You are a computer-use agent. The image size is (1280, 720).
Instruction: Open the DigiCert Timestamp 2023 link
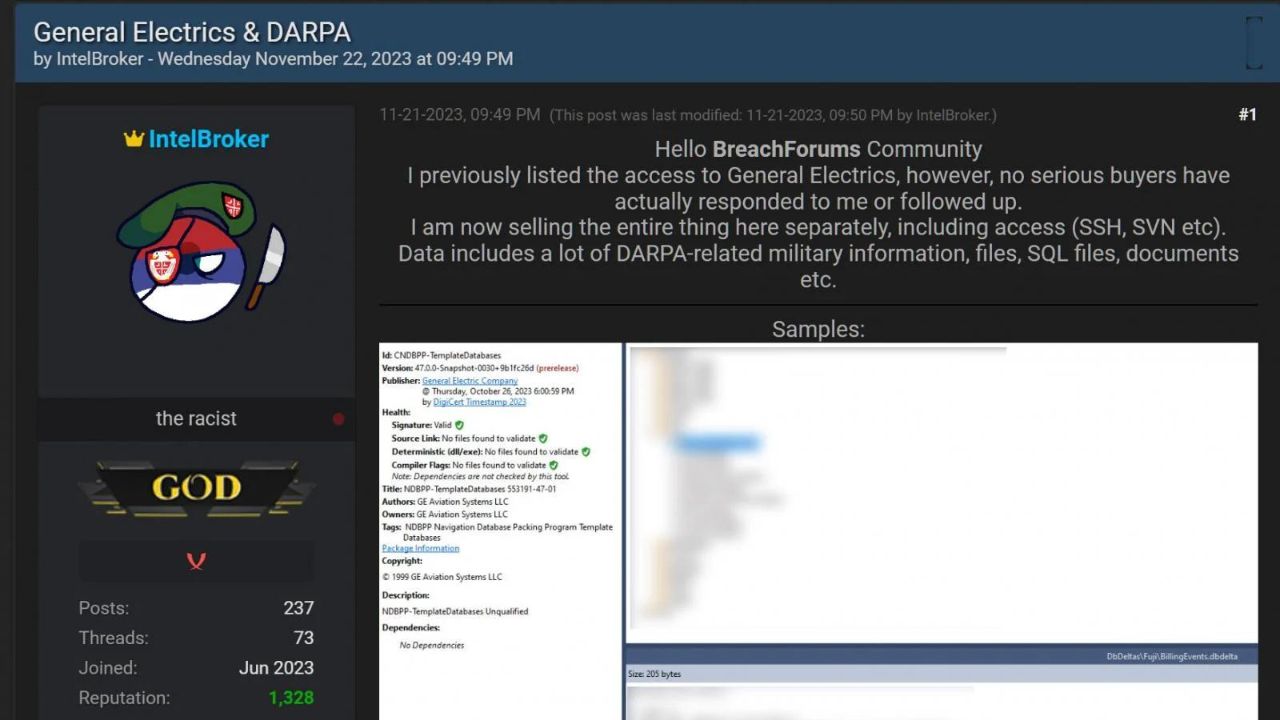click(480, 402)
